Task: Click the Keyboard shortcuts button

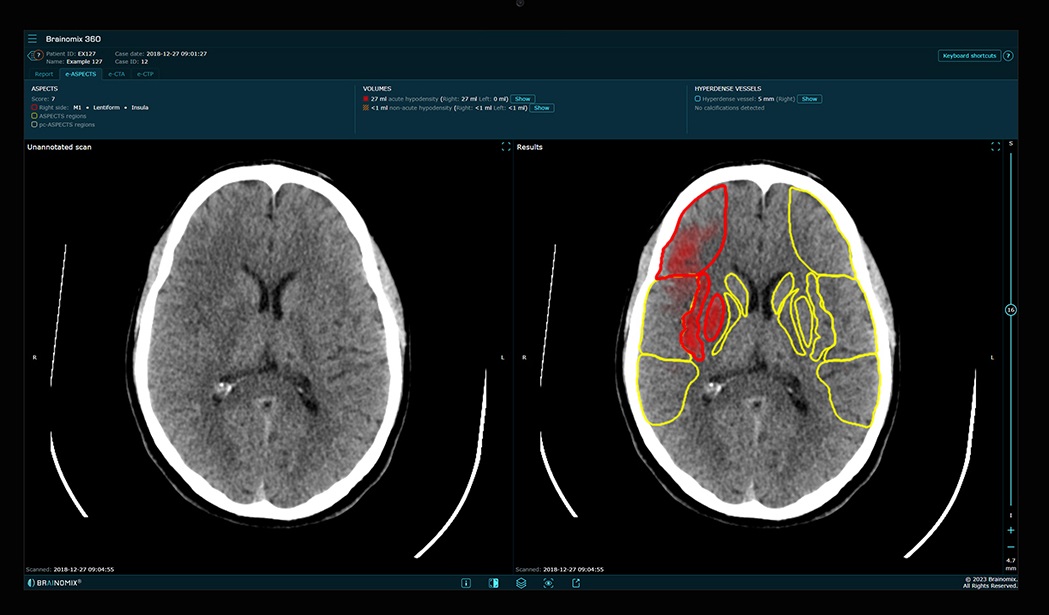Action: 969,56
